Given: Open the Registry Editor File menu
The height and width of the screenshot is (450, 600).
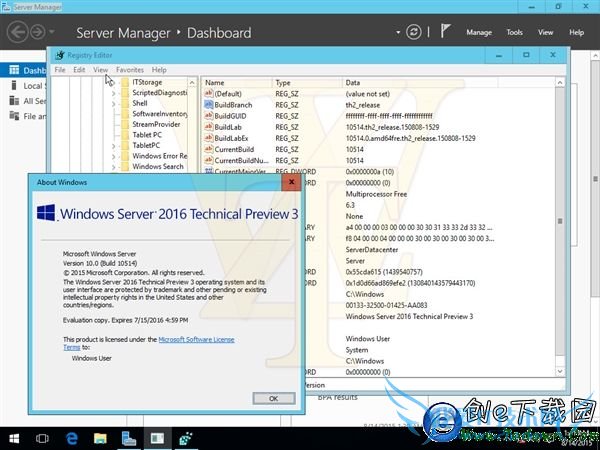Looking at the screenshot, I should 60,70.
